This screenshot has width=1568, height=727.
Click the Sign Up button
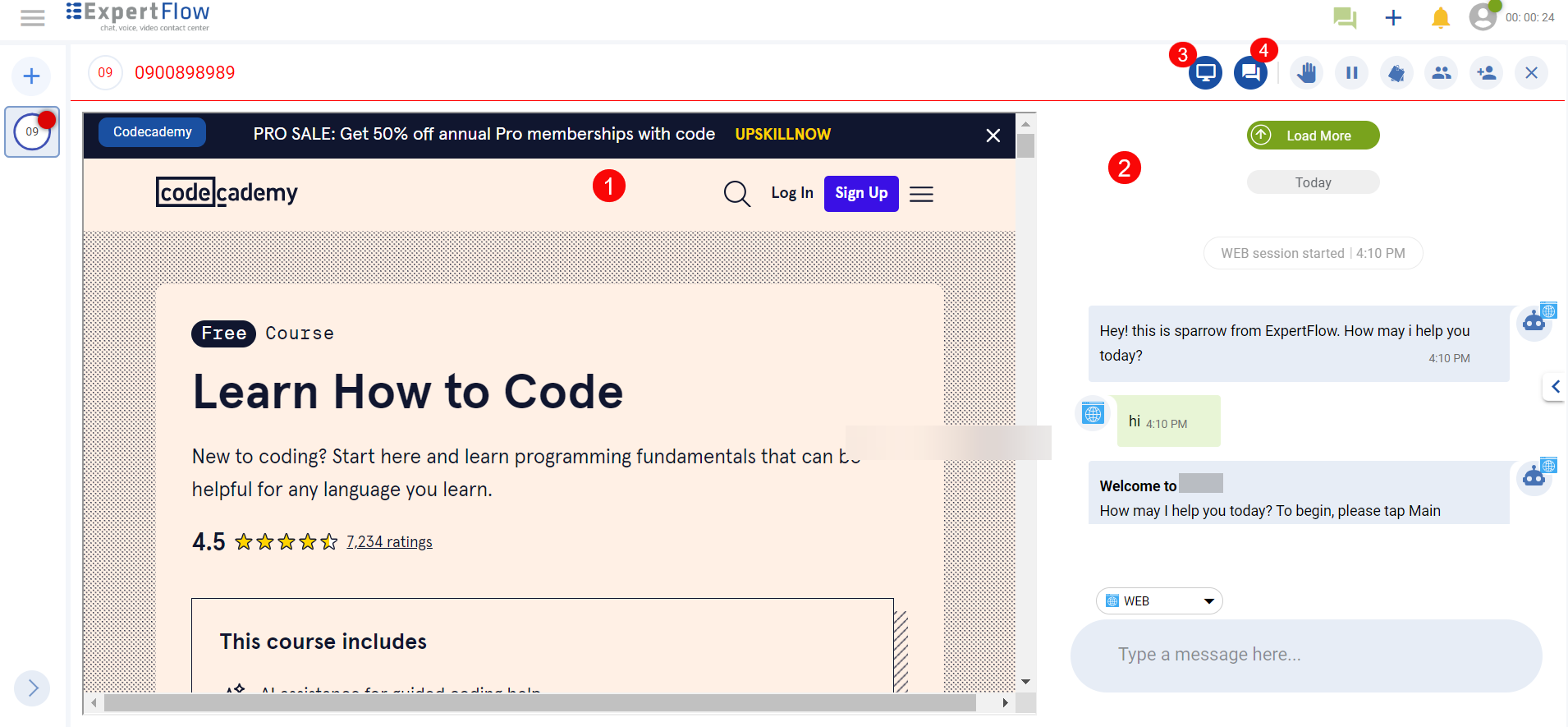pyautogui.click(x=861, y=193)
